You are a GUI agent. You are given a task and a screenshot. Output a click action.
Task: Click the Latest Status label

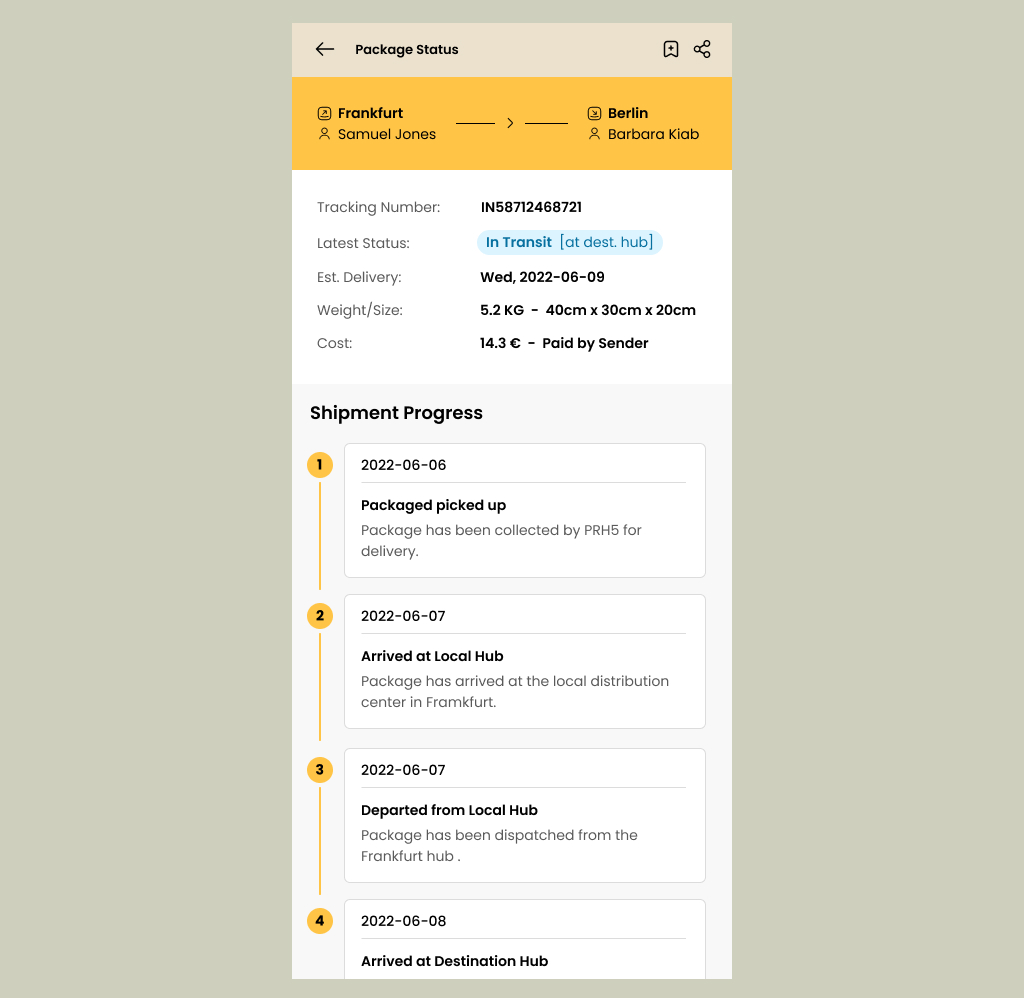(363, 243)
